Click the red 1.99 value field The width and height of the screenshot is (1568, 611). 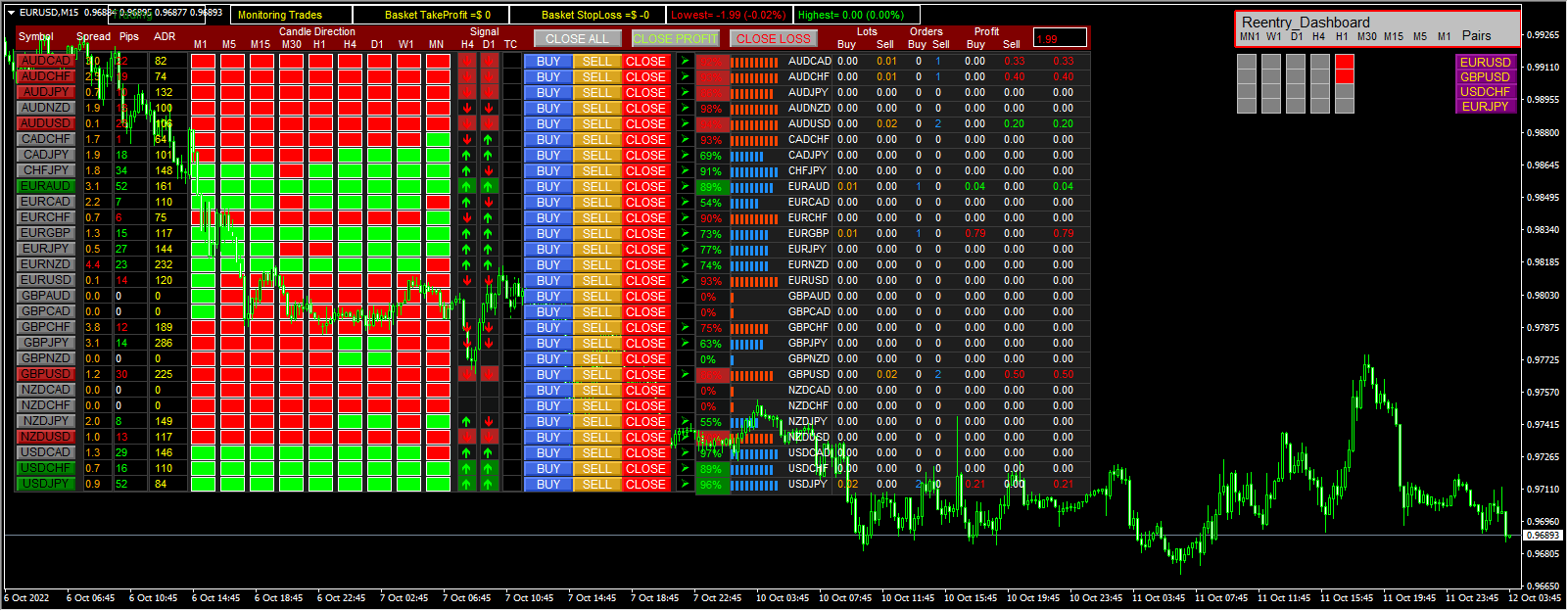1060,38
